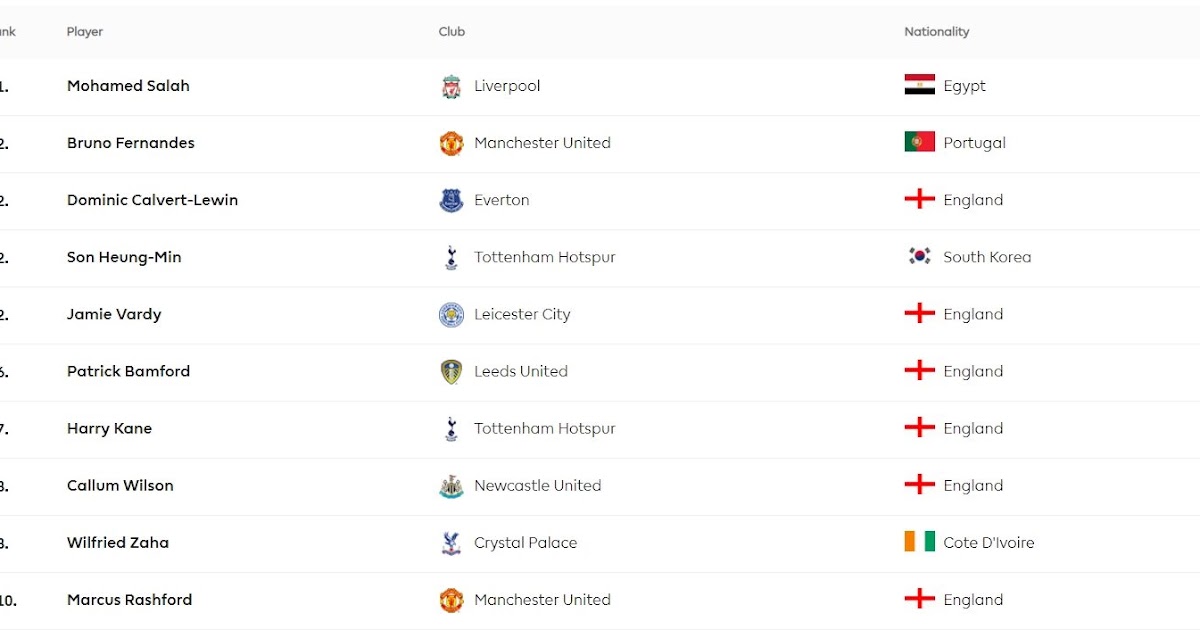The image size is (1200, 630).
Task: Click the South Korea flag icon
Action: pos(919,257)
